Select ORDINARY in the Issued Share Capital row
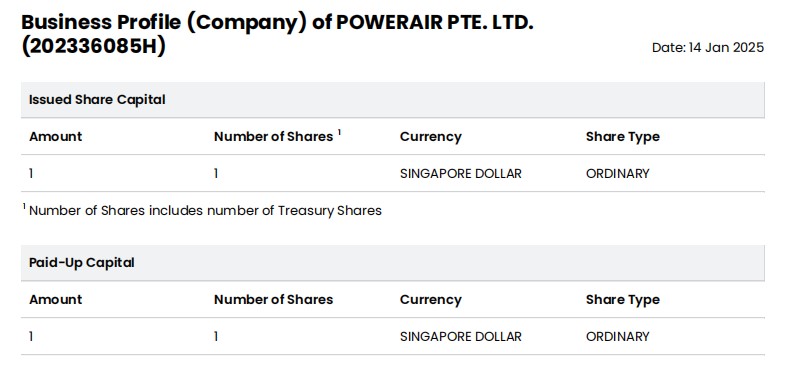 point(618,173)
